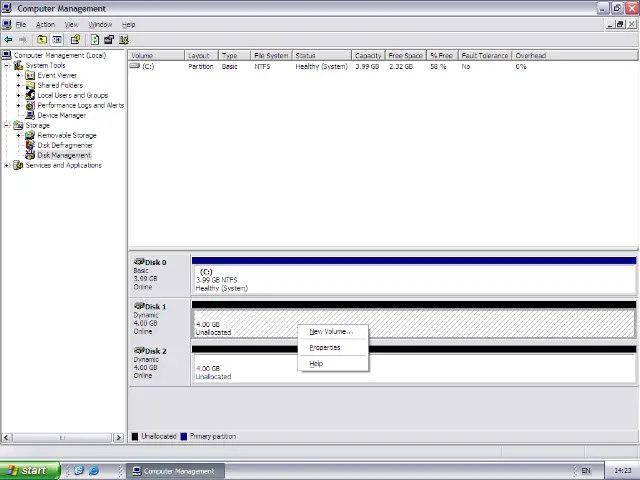640x480 pixels.
Task: Click the 'Healthy (System)' status cell
Action: tap(322, 66)
